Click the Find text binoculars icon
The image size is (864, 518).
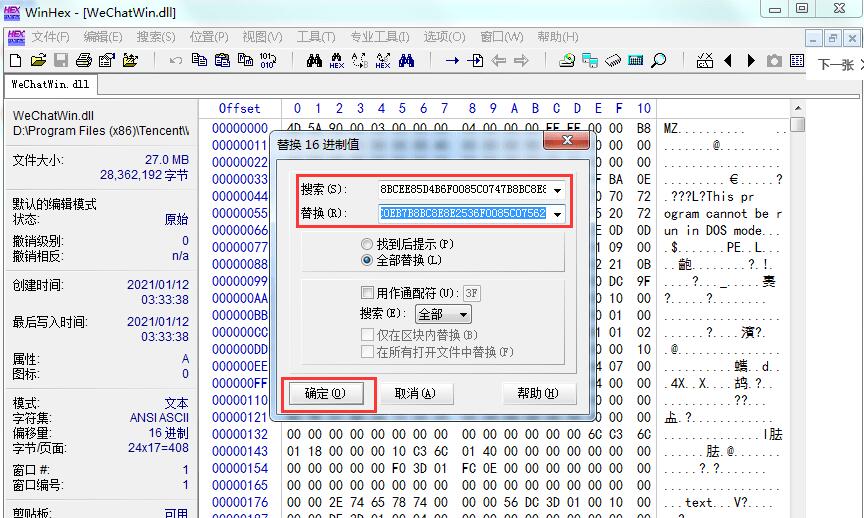point(314,61)
